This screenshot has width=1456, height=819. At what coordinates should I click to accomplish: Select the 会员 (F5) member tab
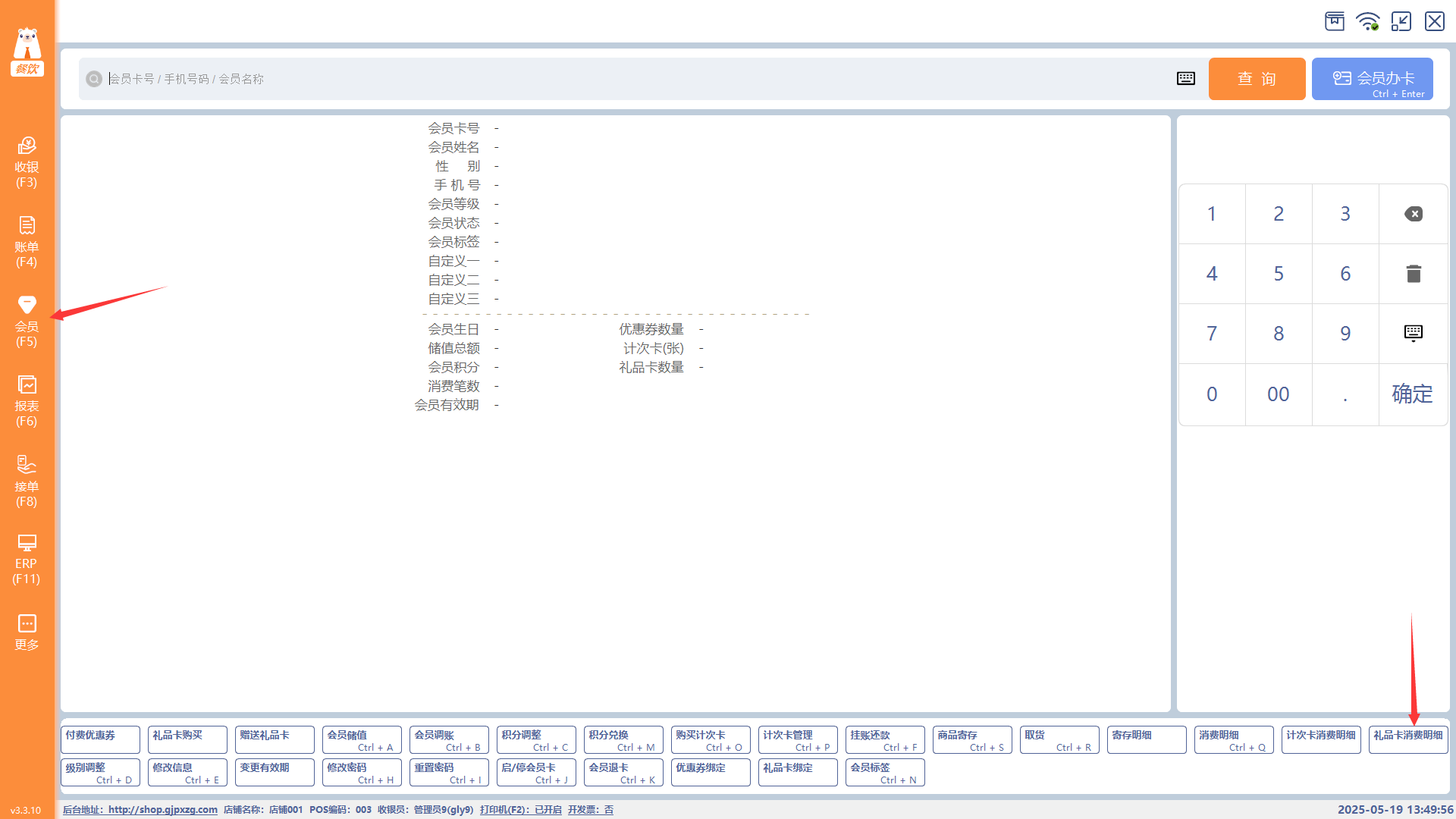coord(27,322)
